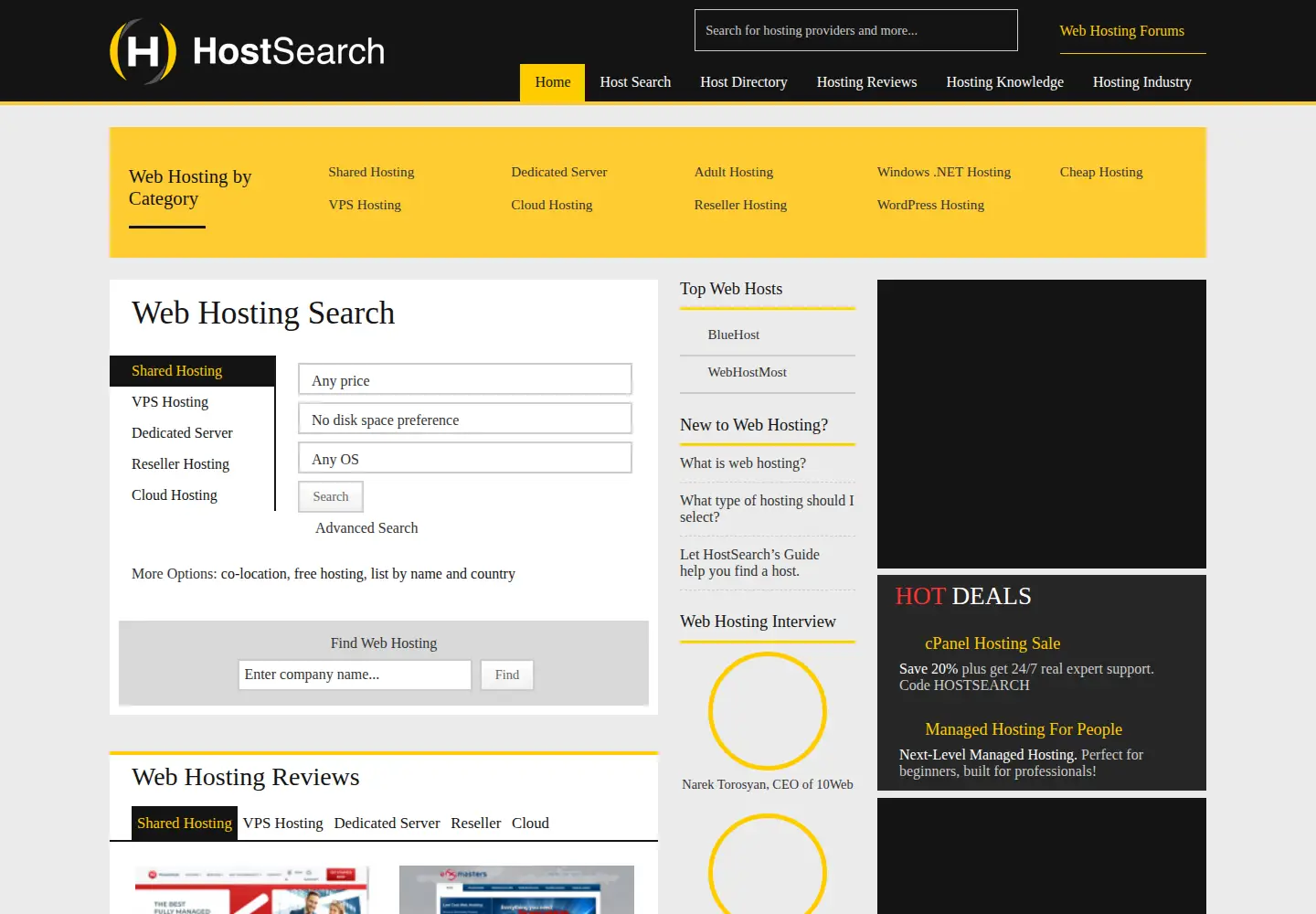This screenshot has height=914, width=1316.
Task: Focus the top search hosting providers field
Action: tap(856, 30)
